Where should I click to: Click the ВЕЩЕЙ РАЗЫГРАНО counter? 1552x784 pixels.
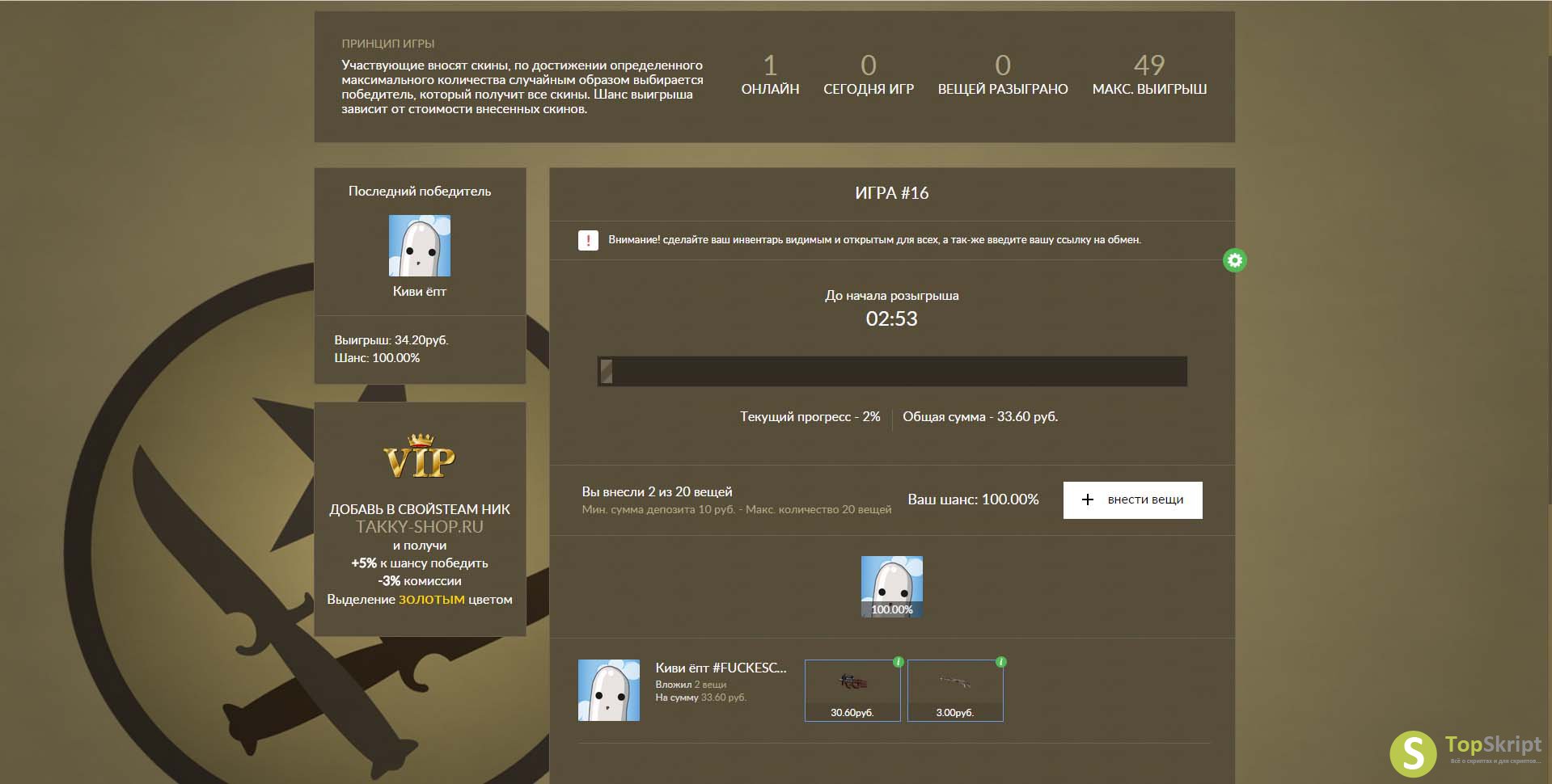pyautogui.click(x=1003, y=75)
